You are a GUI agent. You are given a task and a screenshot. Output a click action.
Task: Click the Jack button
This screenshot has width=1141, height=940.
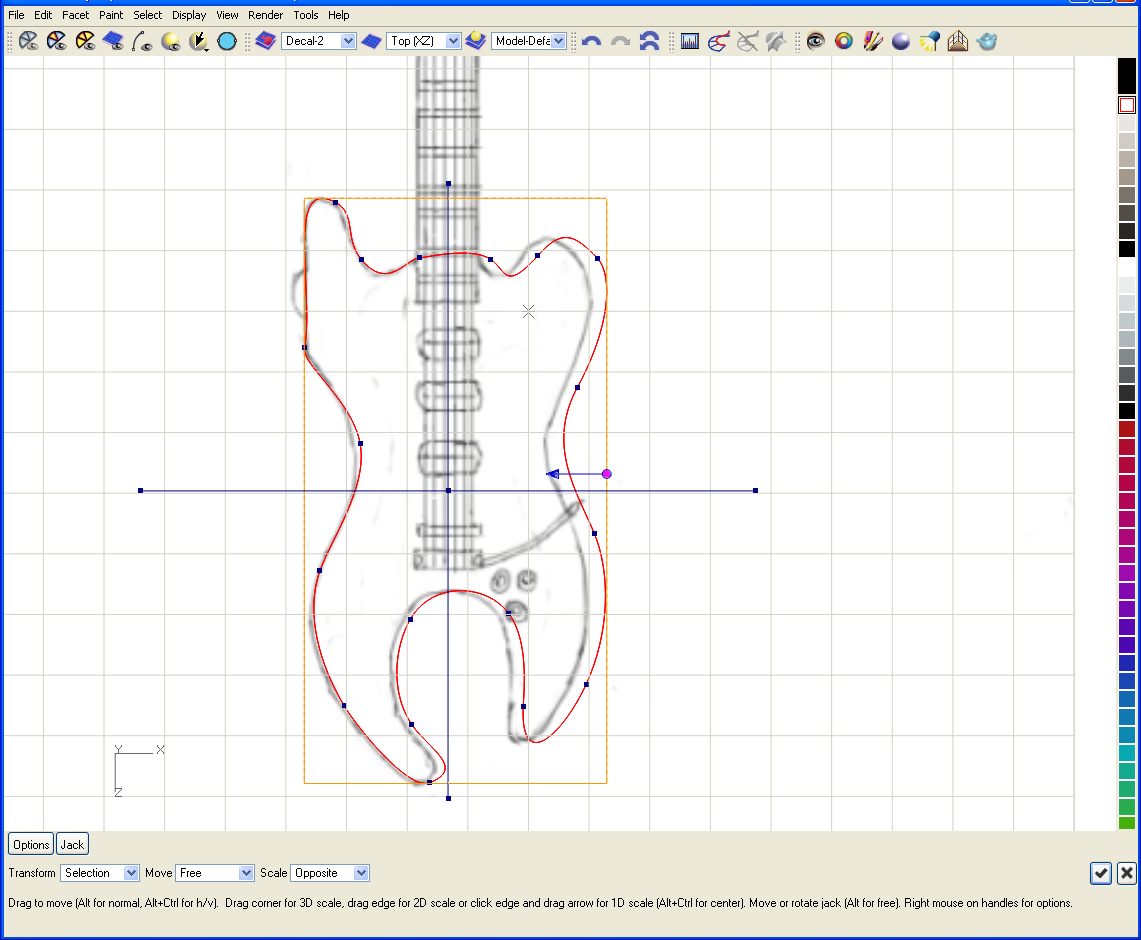[72, 845]
